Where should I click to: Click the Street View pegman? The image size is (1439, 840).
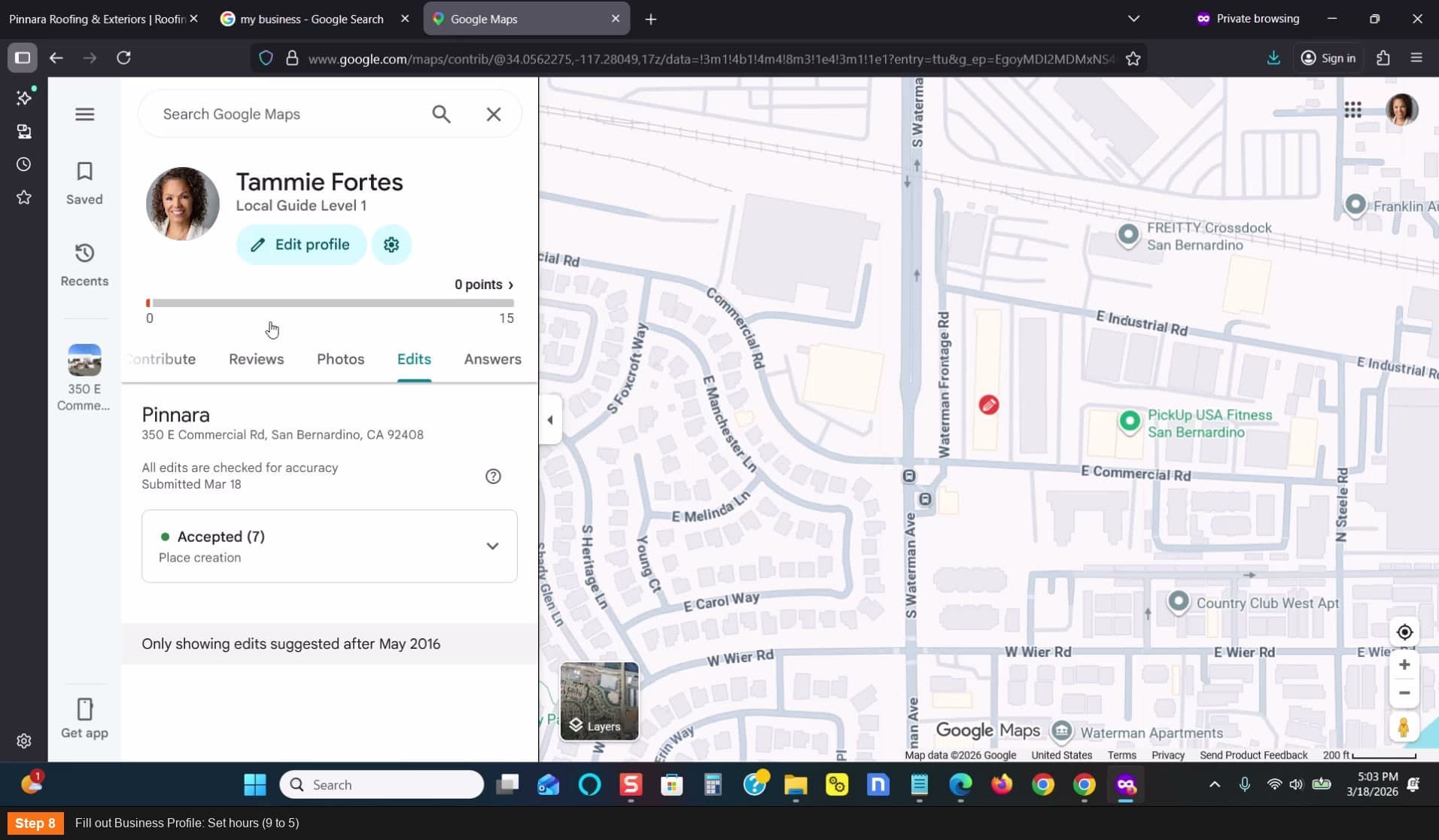click(1404, 728)
